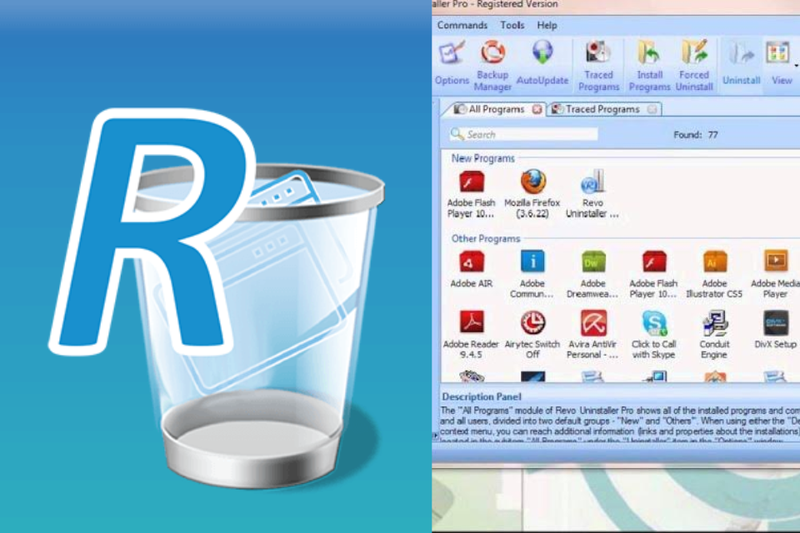Close the All Programs tab
The image size is (800, 533).
coord(537,109)
